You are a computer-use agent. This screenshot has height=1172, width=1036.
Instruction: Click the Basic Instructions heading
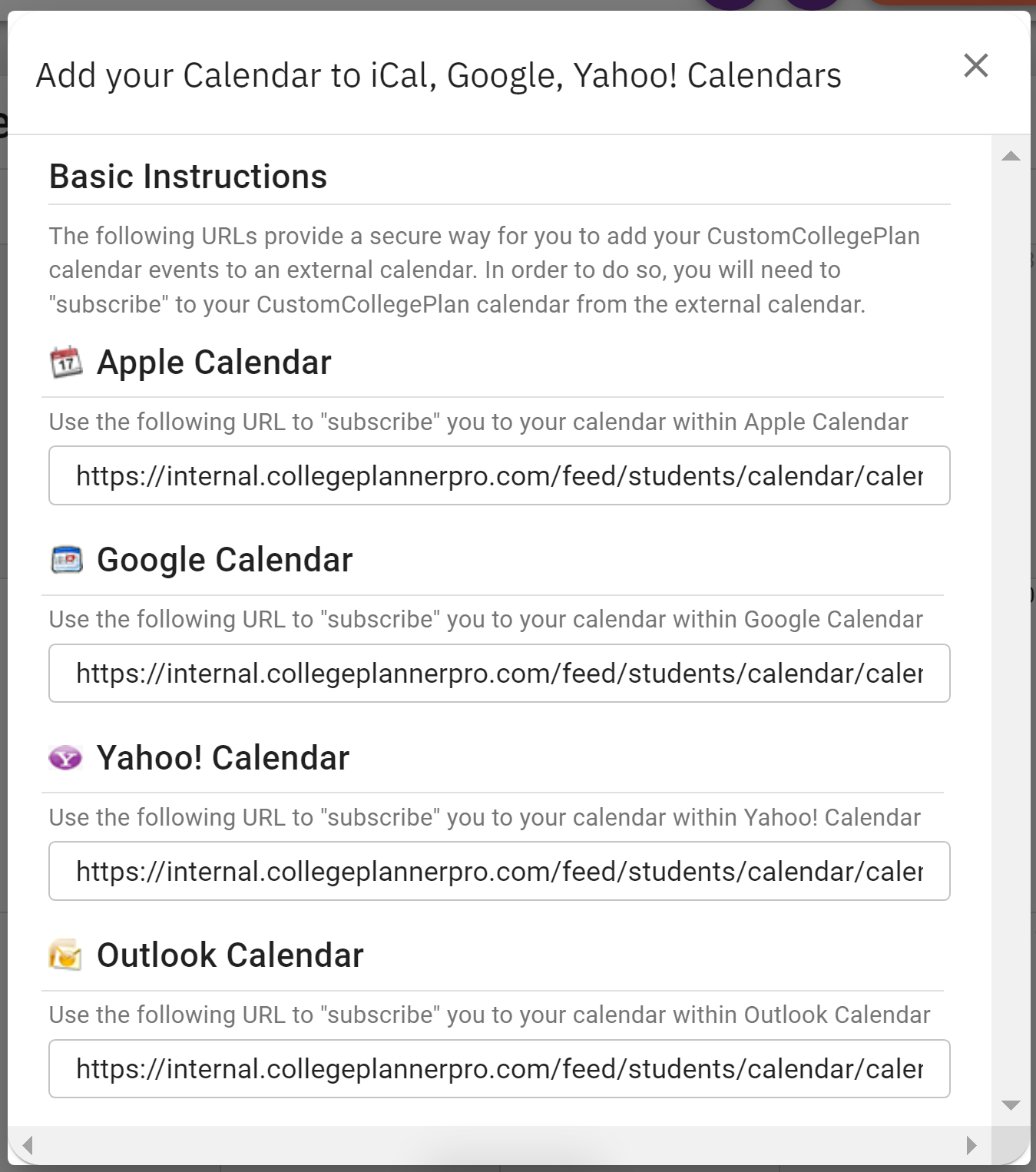pyautogui.click(x=188, y=177)
